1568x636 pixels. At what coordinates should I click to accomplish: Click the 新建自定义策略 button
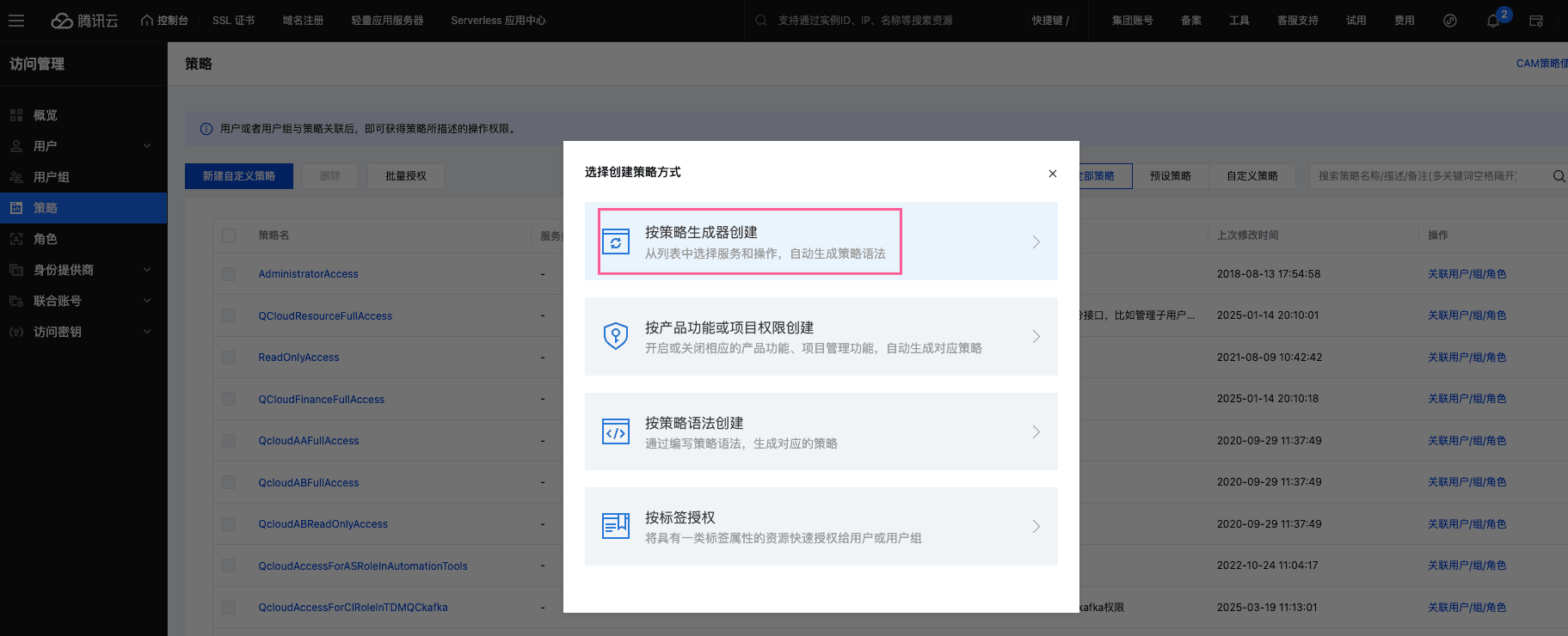coord(239,176)
